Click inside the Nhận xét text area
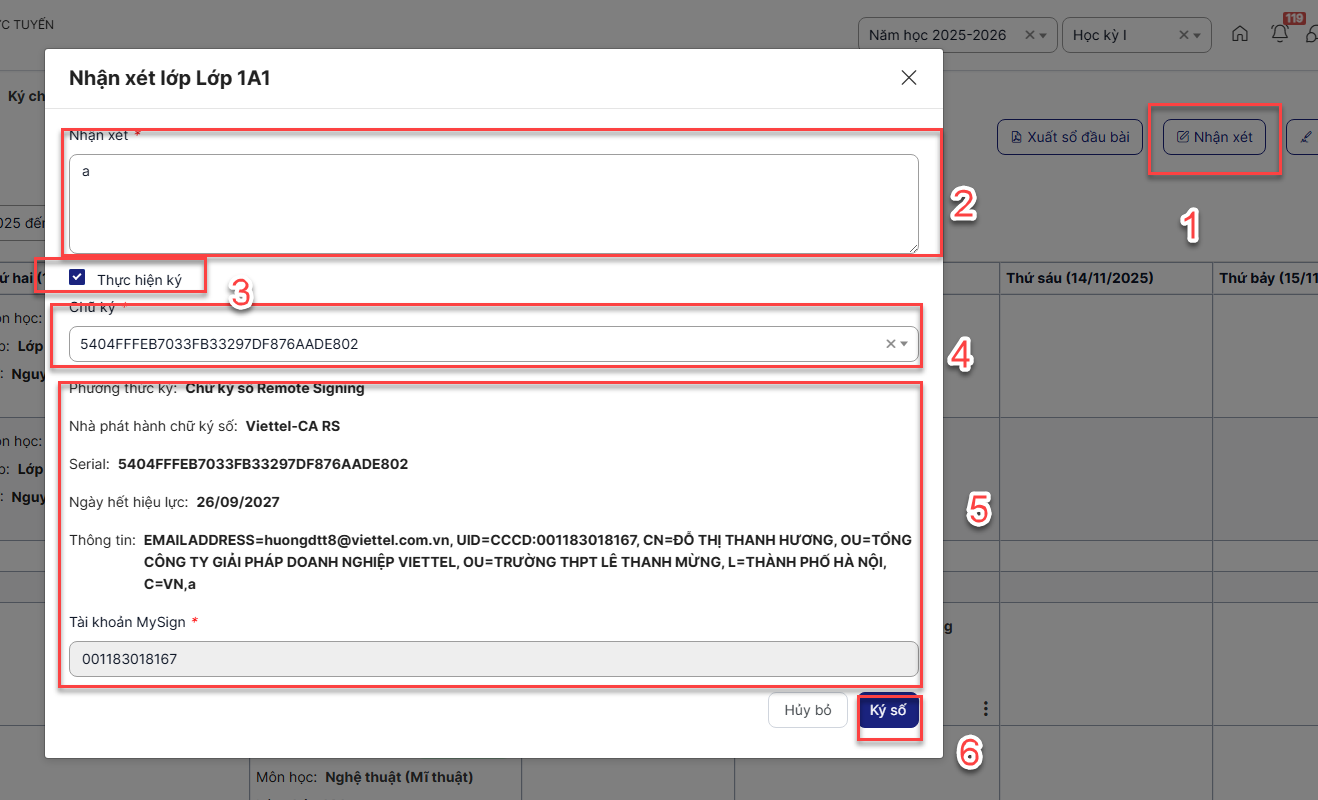The height and width of the screenshot is (800, 1318). click(x=493, y=203)
